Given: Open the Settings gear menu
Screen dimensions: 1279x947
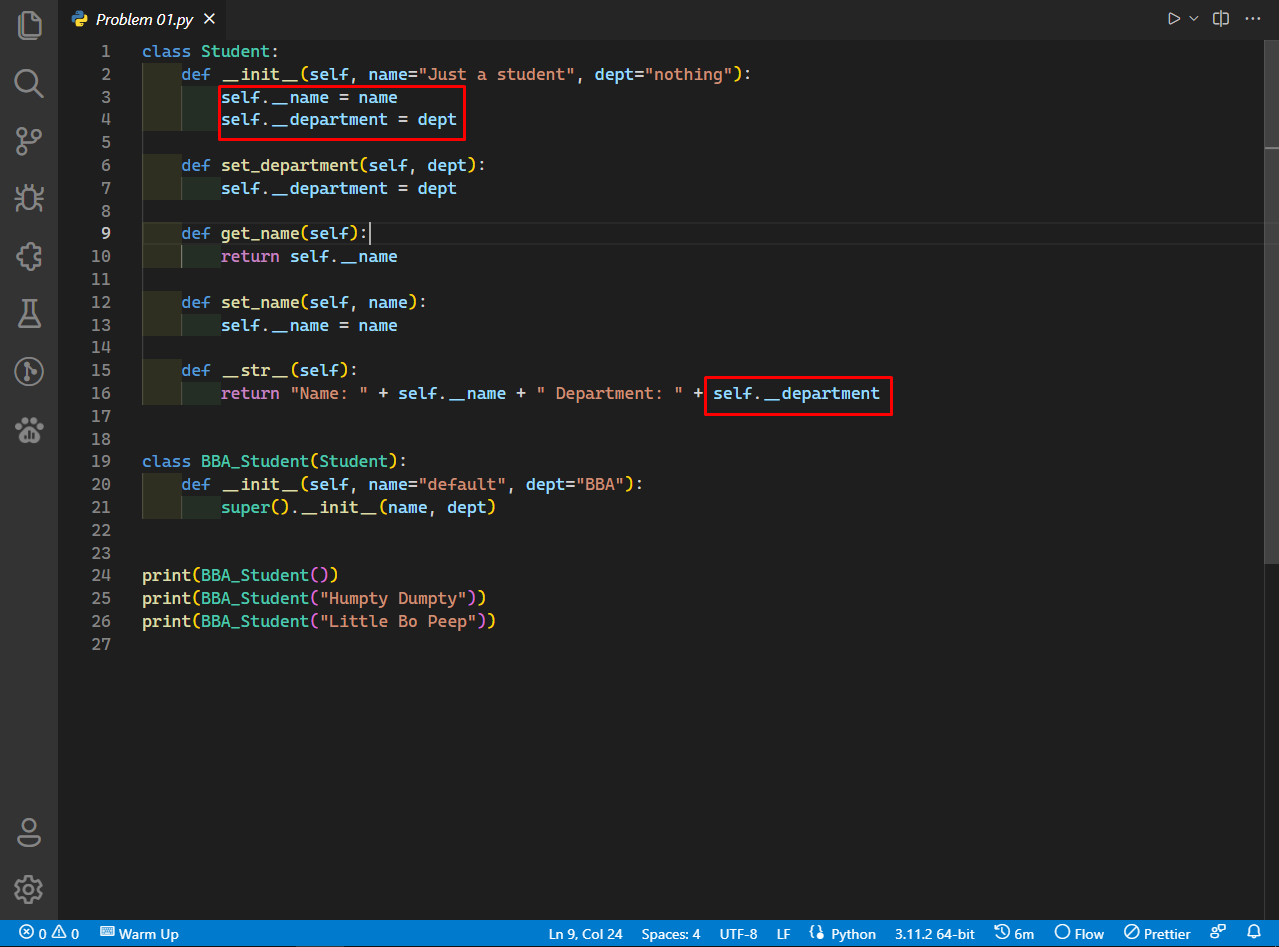Looking at the screenshot, I should pyautogui.click(x=29, y=889).
